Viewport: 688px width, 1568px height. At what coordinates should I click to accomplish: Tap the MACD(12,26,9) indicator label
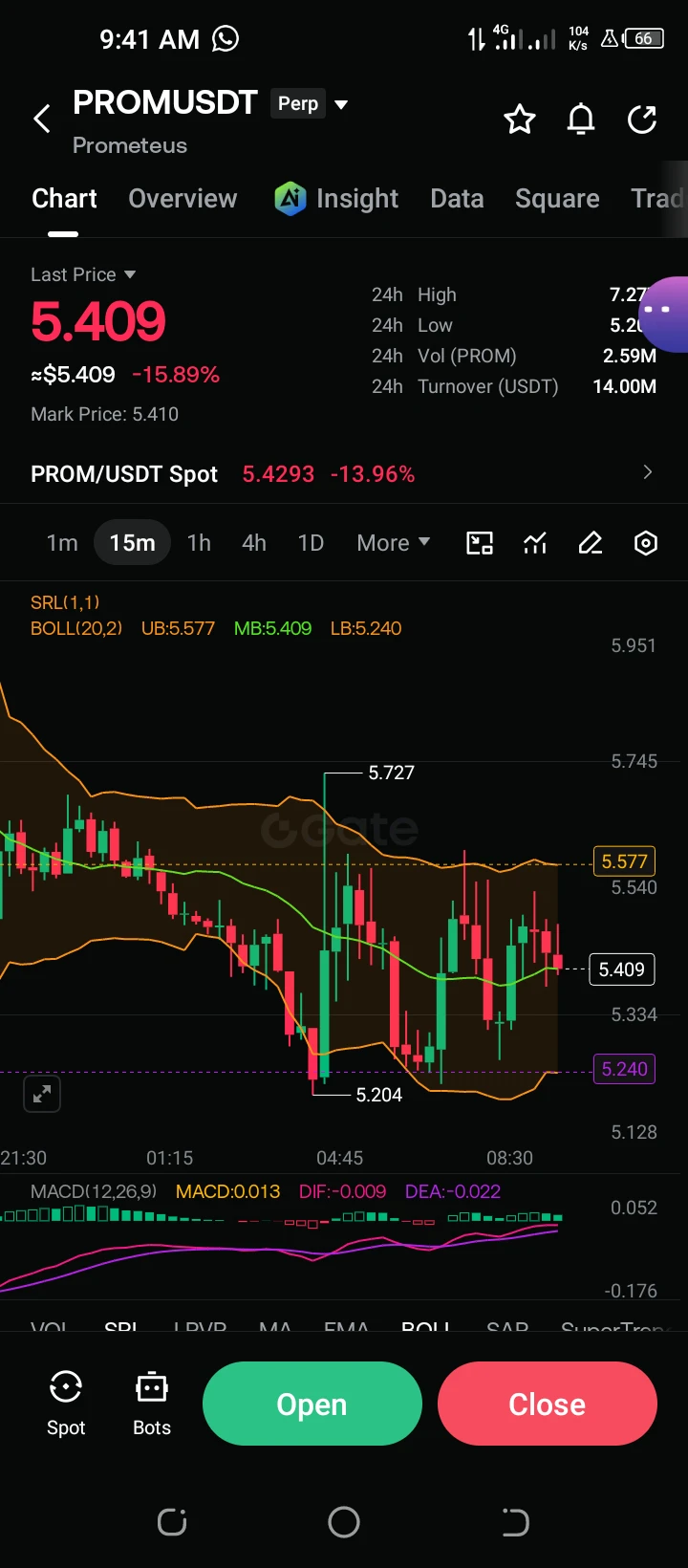pos(94,1191)
